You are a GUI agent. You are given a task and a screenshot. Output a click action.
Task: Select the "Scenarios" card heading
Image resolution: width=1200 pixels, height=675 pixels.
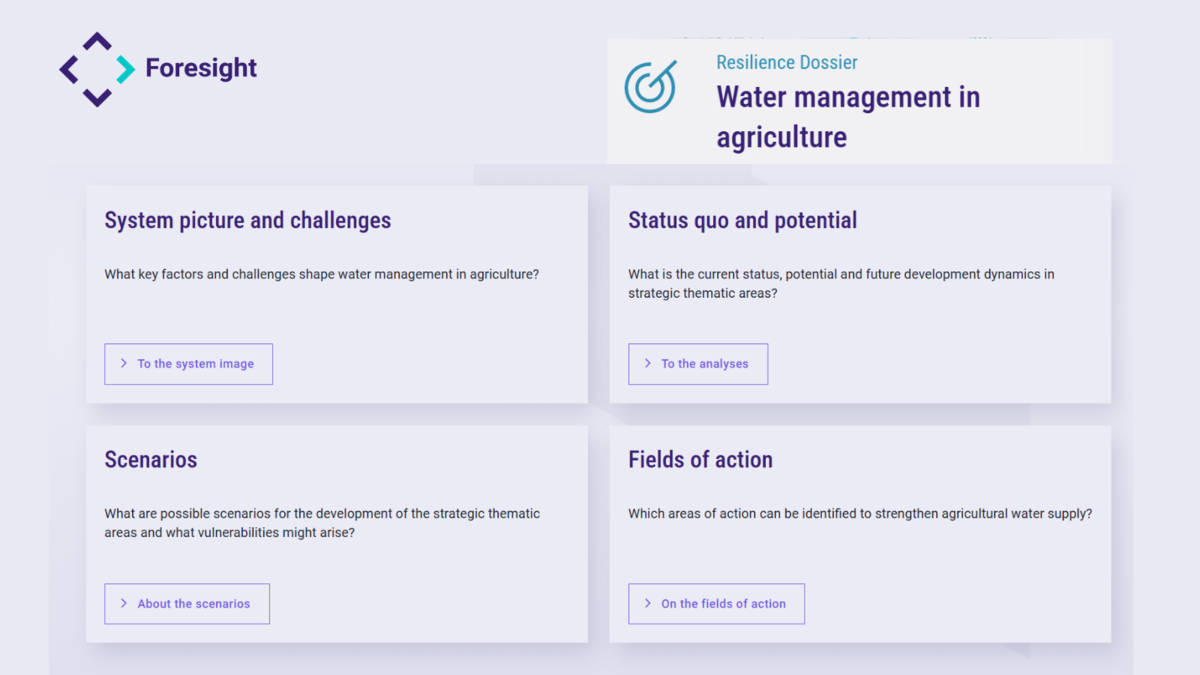point(151,460)
